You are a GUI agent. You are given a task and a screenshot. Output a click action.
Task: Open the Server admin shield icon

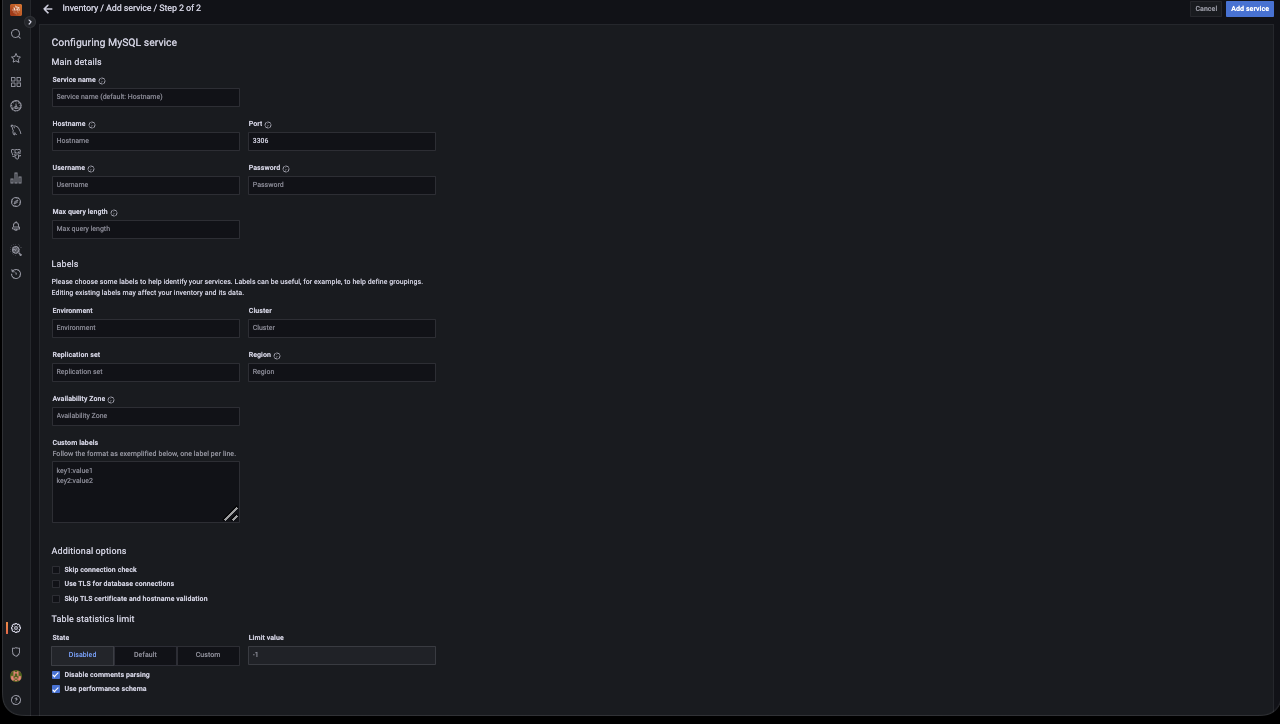pos(16,652)
